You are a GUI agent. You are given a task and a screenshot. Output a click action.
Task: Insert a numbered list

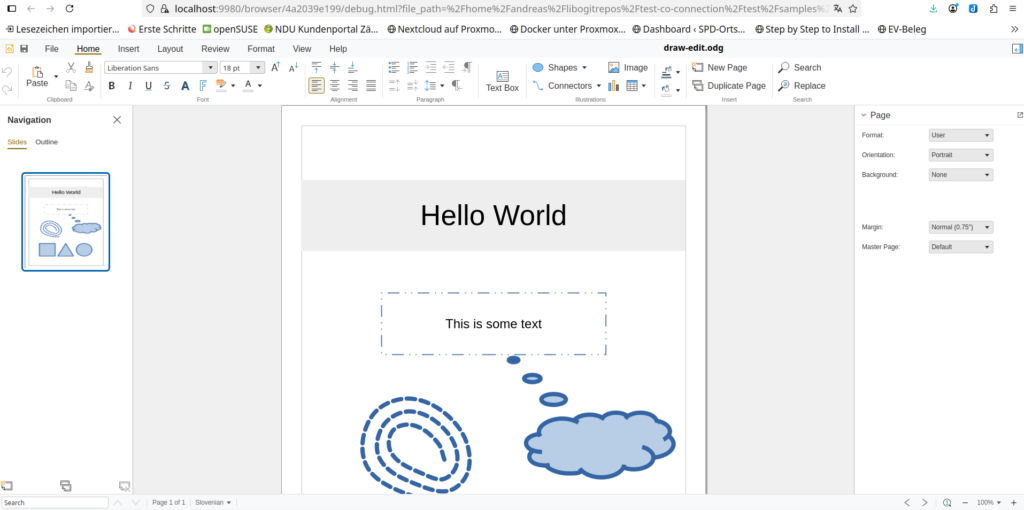point(412,67)
